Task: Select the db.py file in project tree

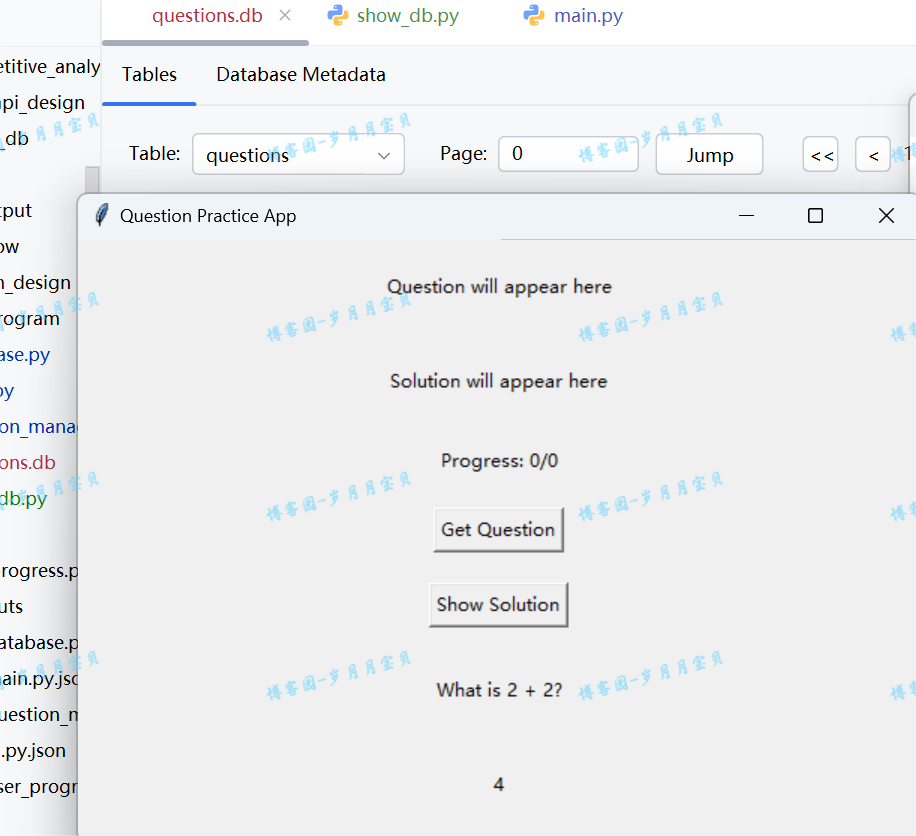Action: pos(23,499)
